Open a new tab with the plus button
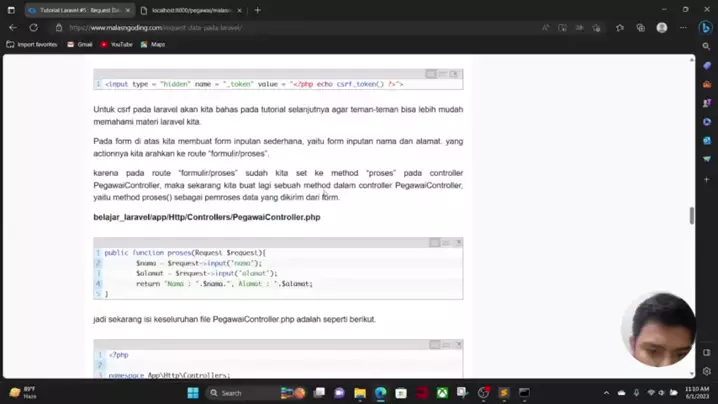Image resolution: width=718 pixels, height=404 pixels. click(x=257, y=10)
